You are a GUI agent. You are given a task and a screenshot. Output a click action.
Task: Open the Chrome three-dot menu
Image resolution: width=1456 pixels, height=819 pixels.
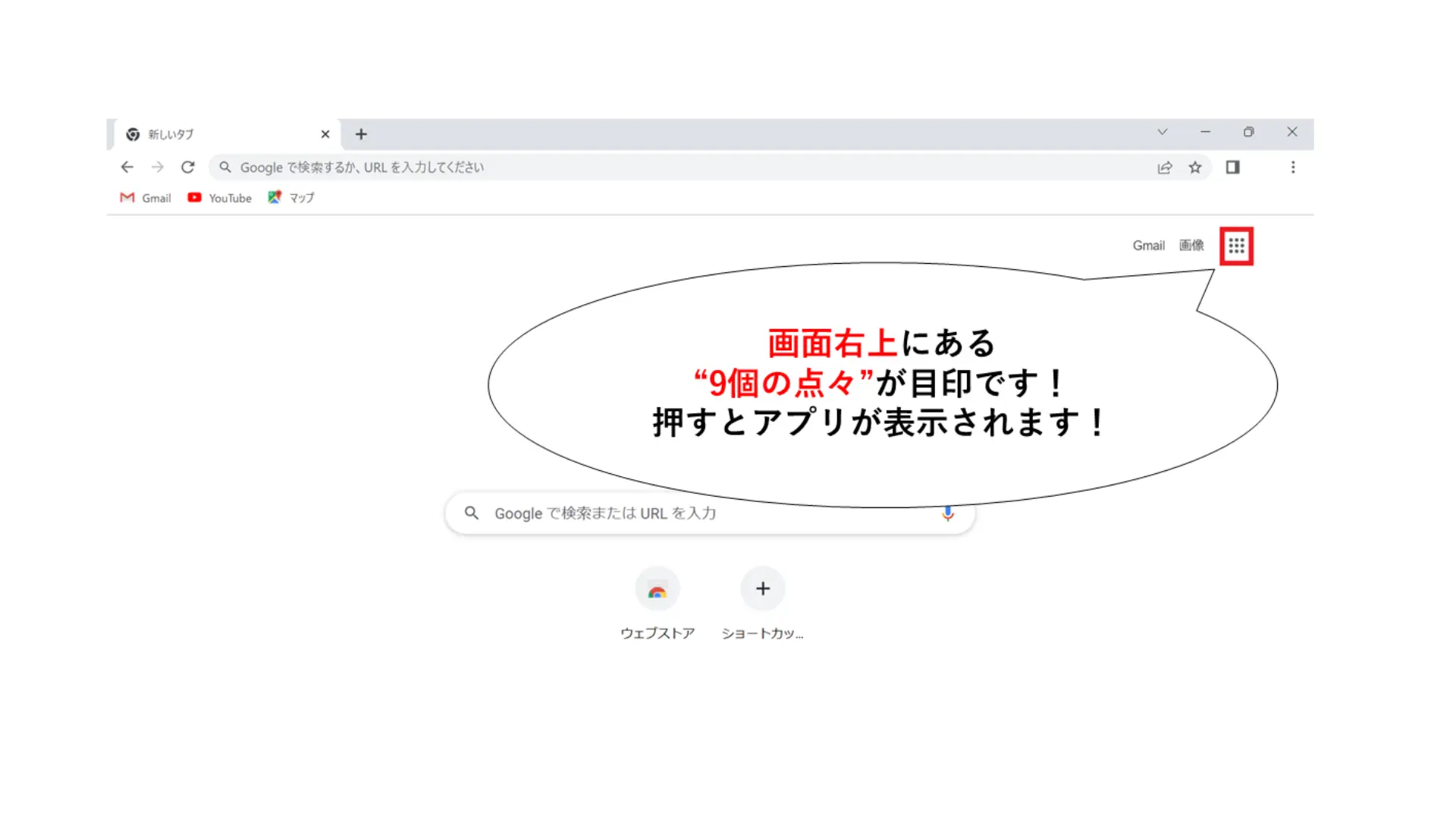coord(1293,168)
